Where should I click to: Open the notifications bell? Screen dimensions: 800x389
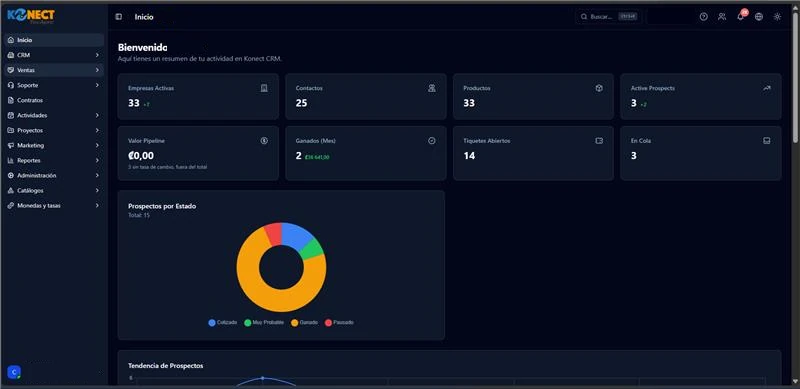coord(740,17)
